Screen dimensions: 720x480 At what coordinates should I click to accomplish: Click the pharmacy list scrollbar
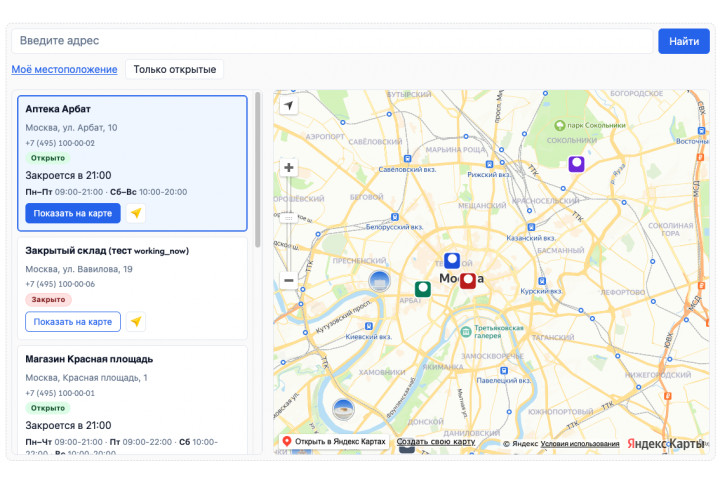pos(258,170)
